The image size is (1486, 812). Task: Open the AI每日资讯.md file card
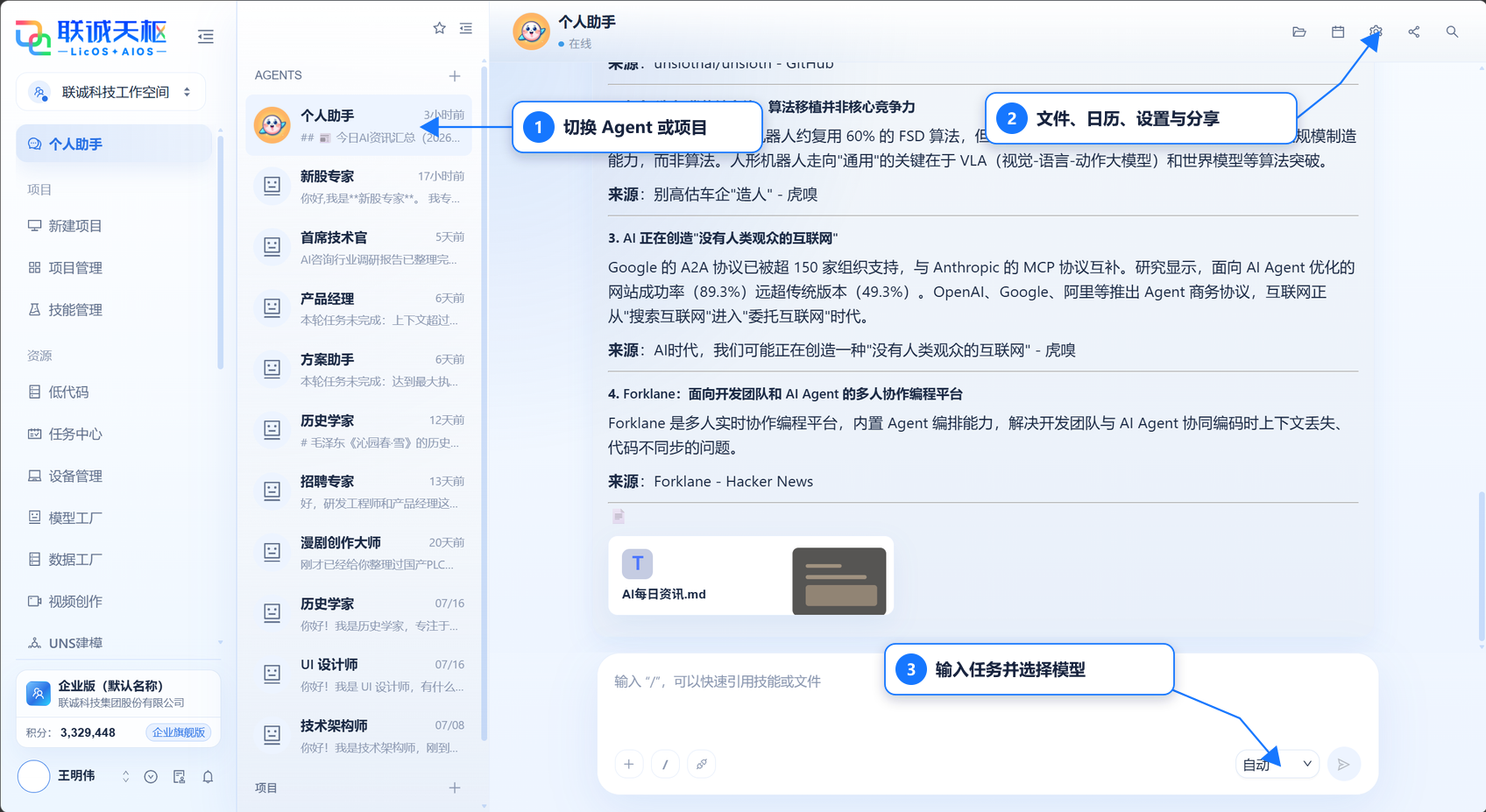751,575
